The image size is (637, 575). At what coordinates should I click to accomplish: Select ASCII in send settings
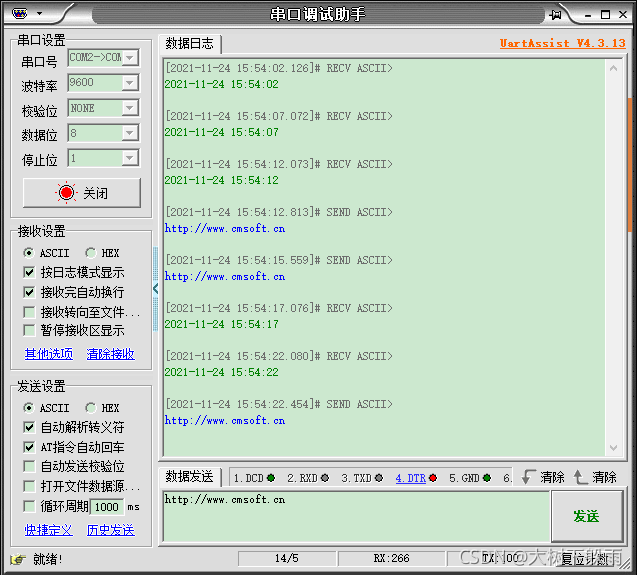[46, 408]
